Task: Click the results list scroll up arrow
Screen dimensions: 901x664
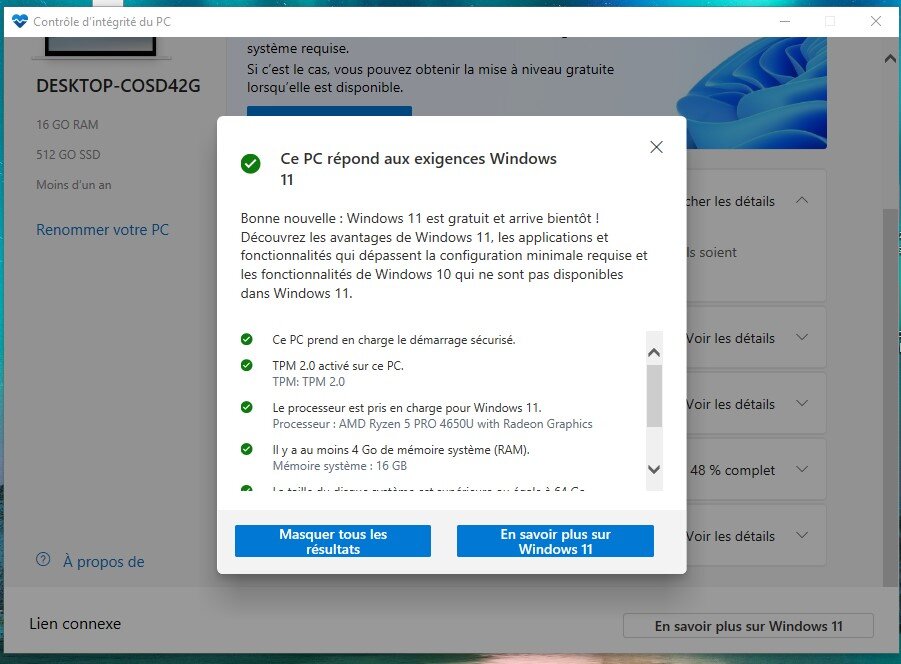Action: [x=654, y=353]
